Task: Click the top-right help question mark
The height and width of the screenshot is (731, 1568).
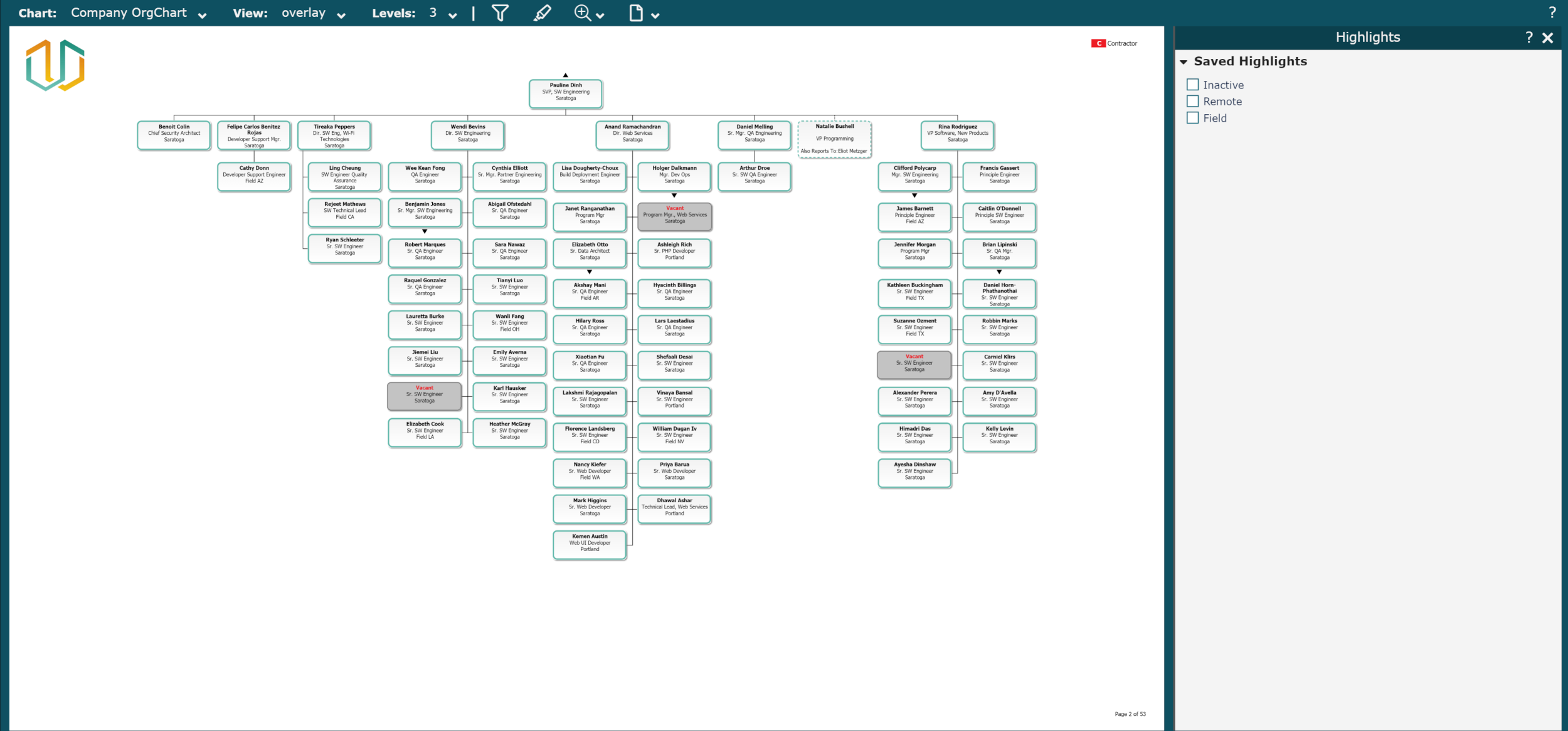Action: (x=1552, y=13)
